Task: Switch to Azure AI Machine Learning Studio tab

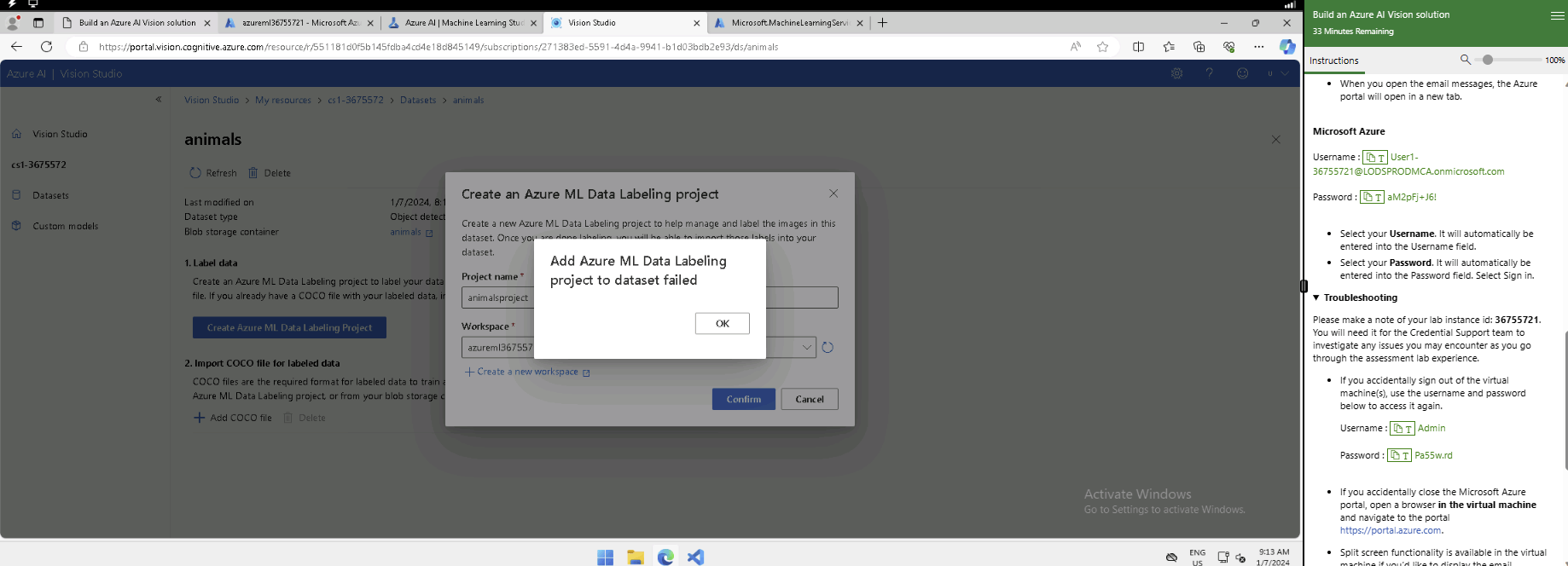Action: [x=462, y=23]
